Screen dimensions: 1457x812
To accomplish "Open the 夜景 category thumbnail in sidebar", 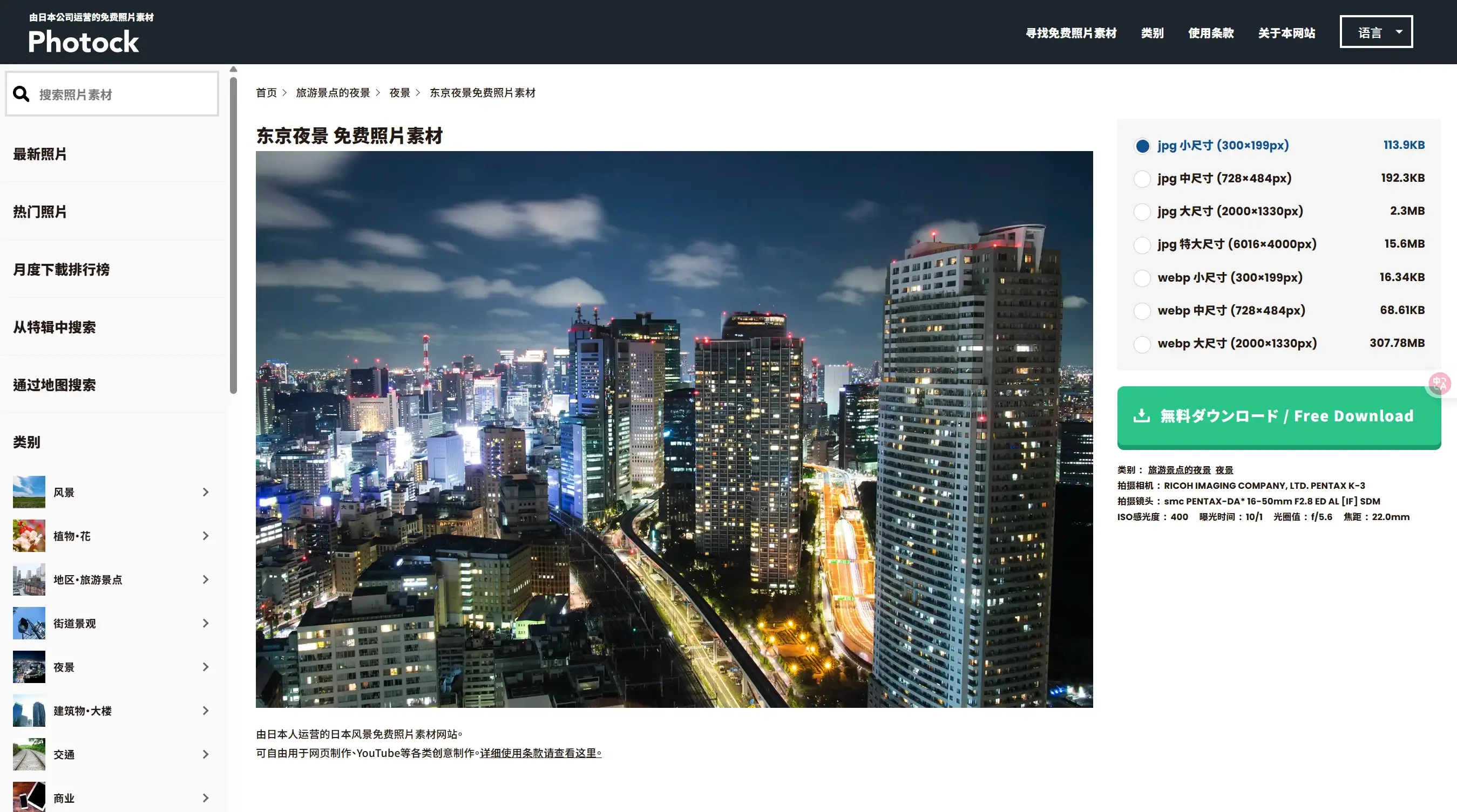I will pos(29,667).
